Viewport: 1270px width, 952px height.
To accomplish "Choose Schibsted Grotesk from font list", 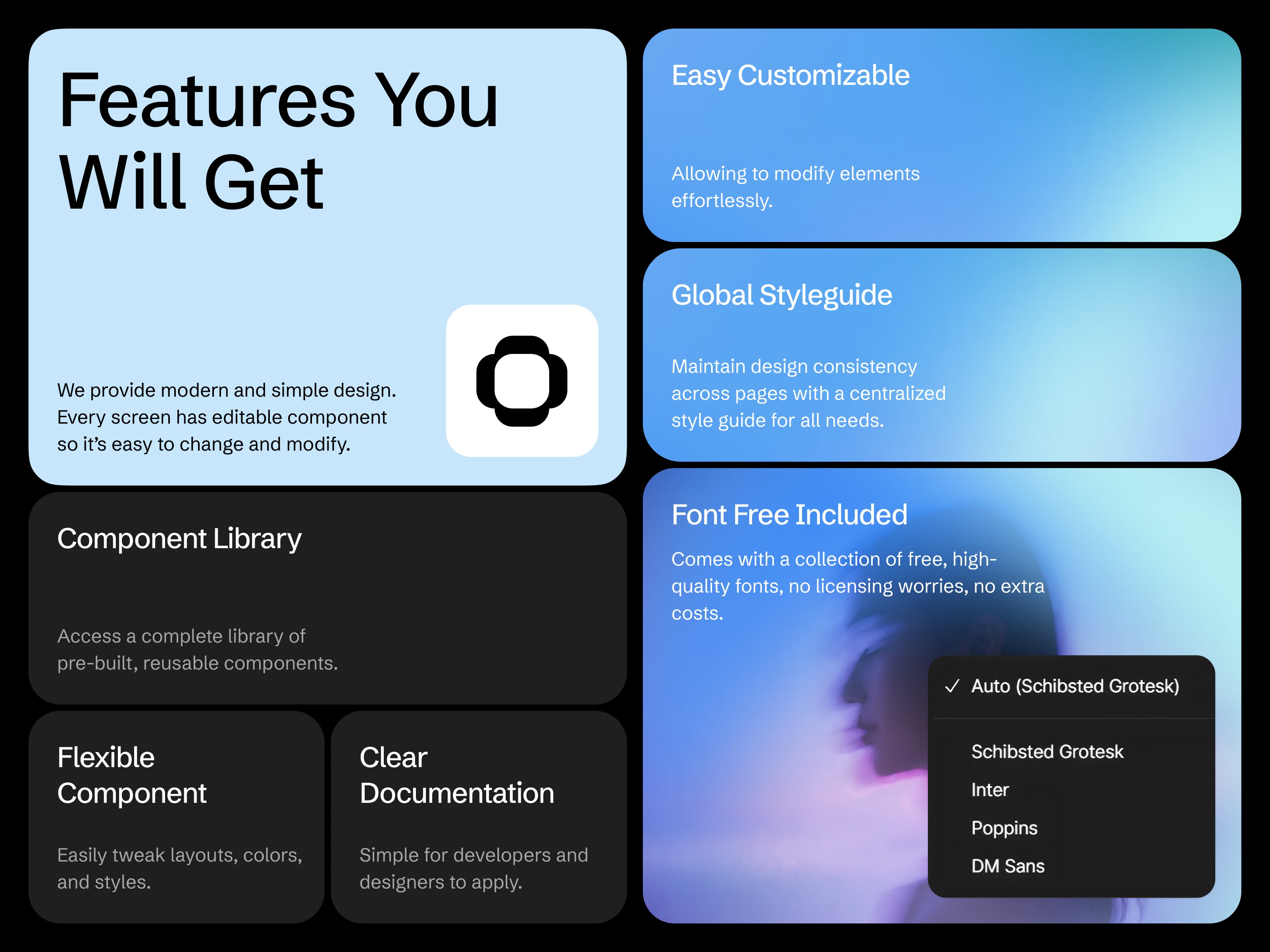I will point(1047,752).
